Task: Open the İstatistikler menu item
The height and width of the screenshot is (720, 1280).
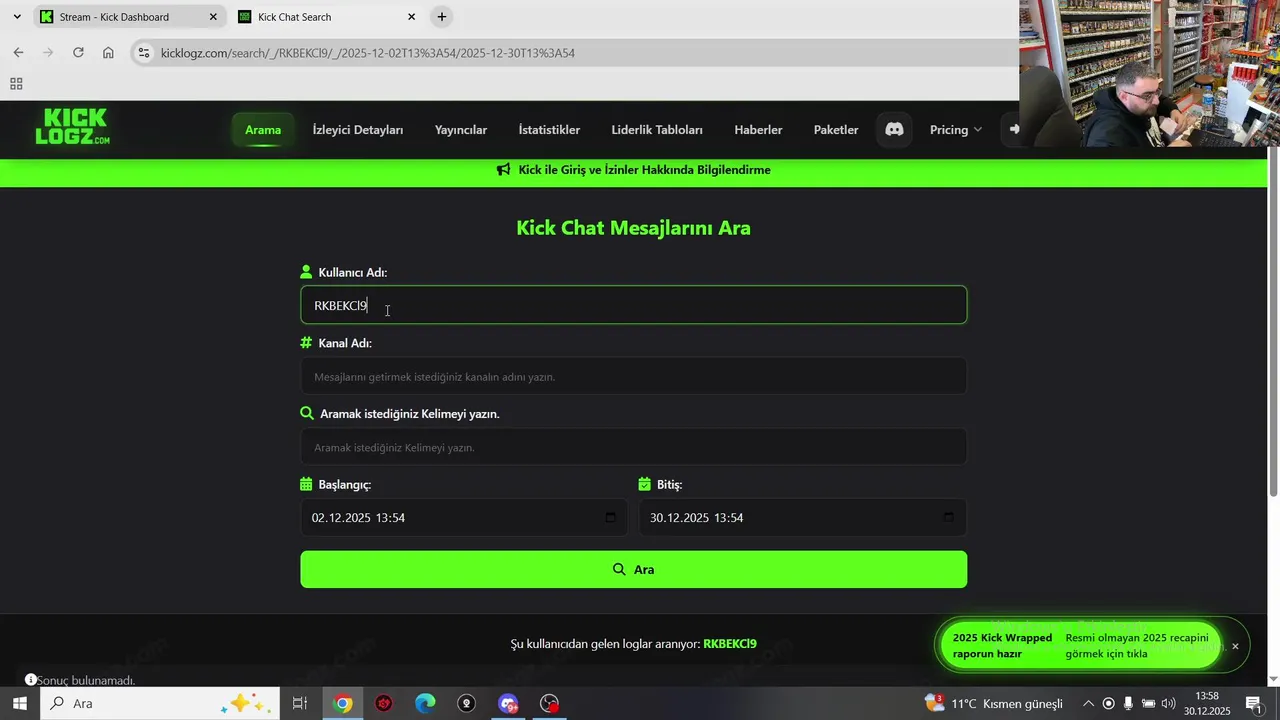Action: pos(549,130)
